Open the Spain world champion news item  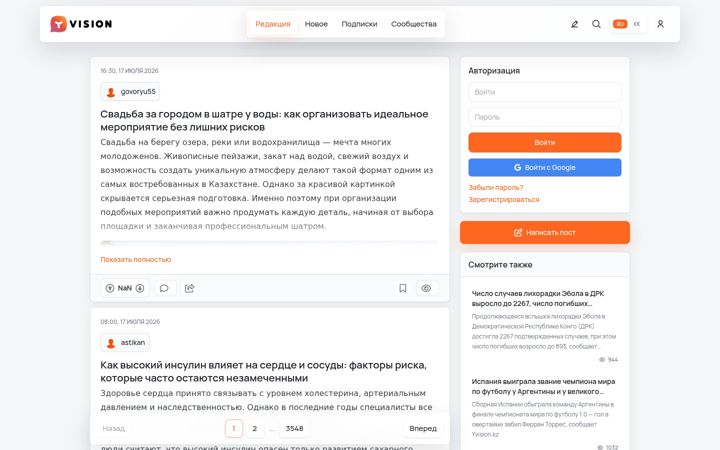click(545, 386)
